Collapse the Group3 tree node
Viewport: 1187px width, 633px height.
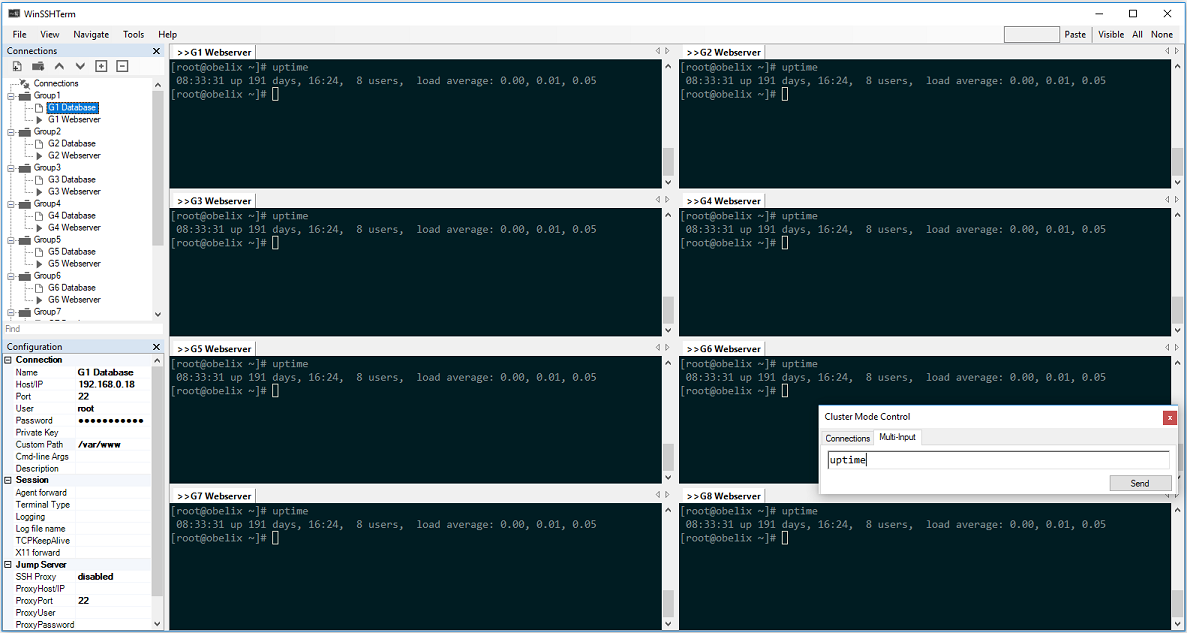[x=11, y=168]
